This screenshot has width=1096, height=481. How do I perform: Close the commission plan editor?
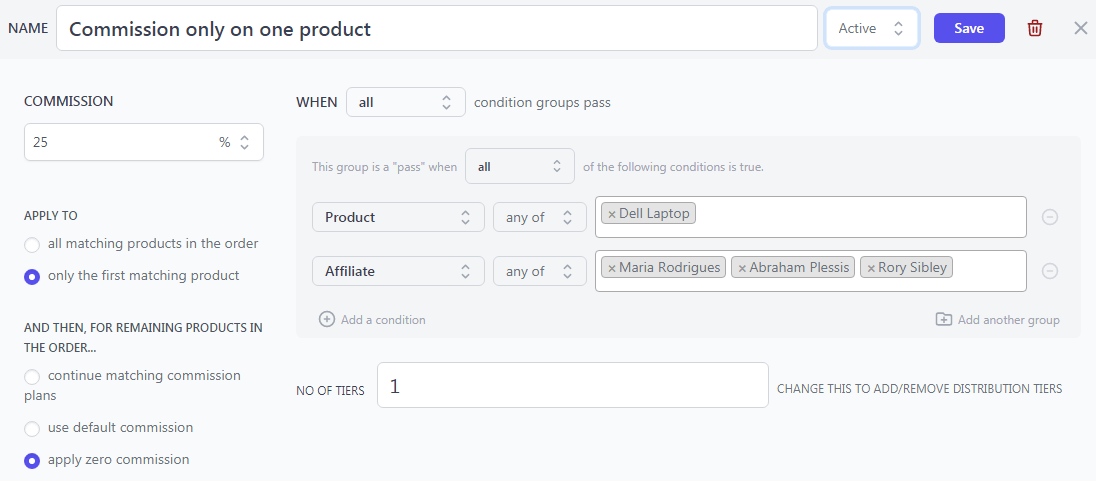[x=1080, y=29]
